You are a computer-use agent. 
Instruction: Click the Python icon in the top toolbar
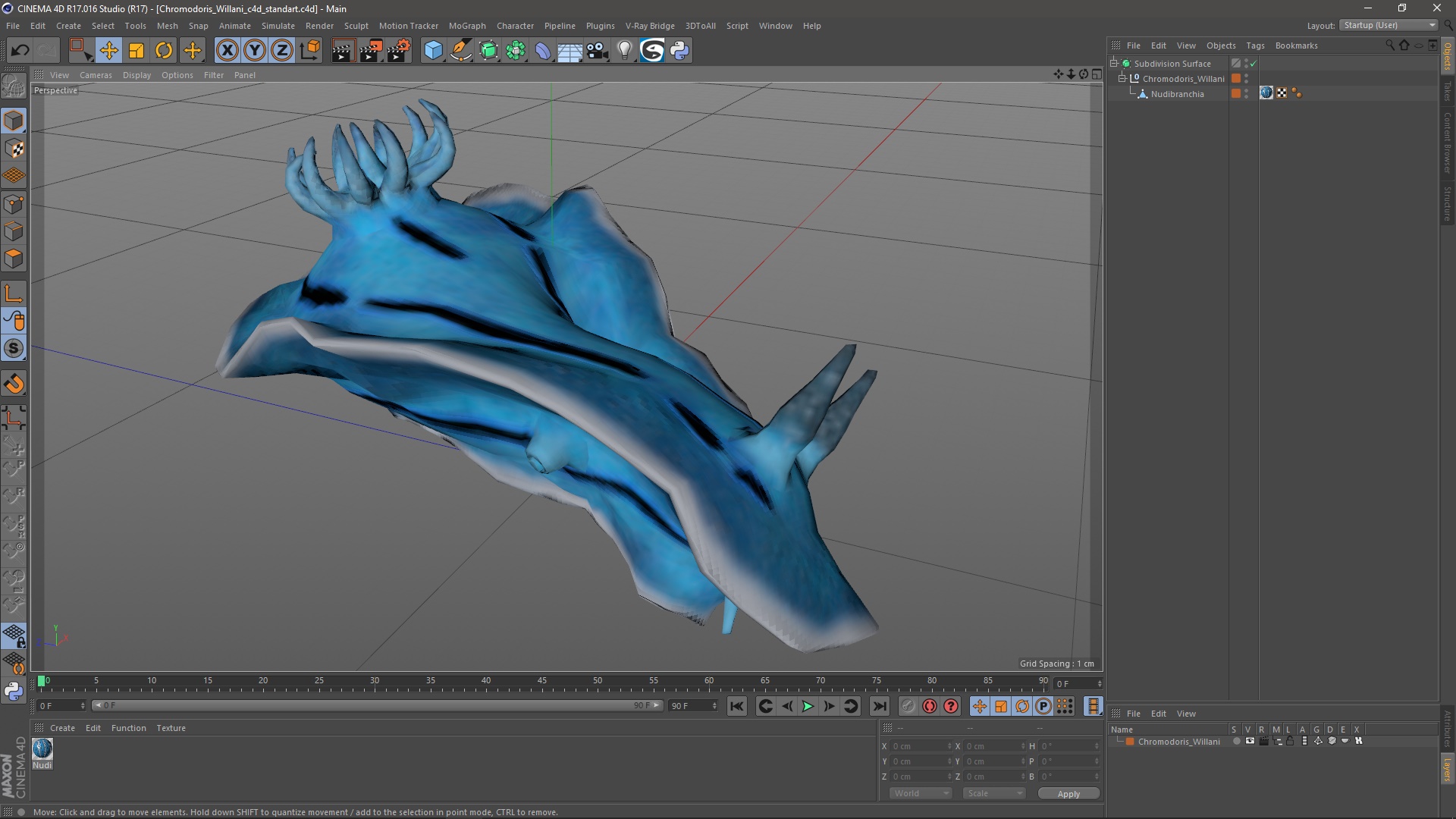(x=679, y=51)
